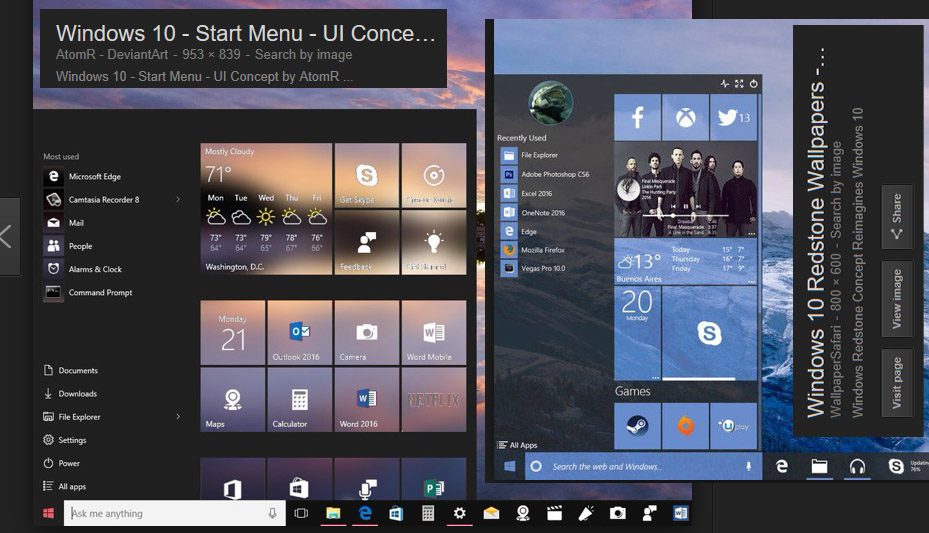Screen dimensions: 929x533
Task: Open Downloads in the left start menu
Action: (x=71, y=393)
